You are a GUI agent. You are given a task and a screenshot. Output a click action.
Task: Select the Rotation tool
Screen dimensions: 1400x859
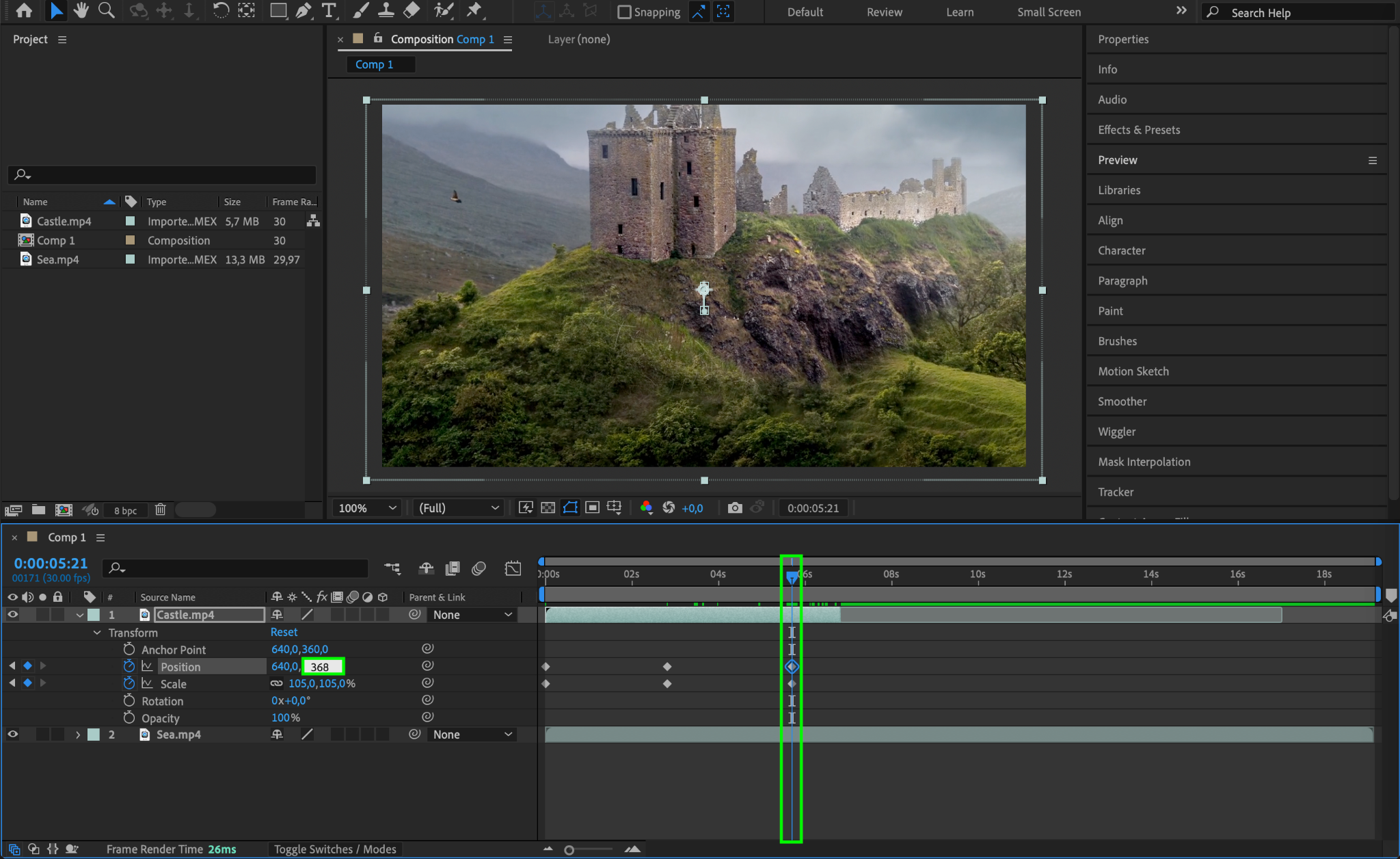tap(220, 10)
